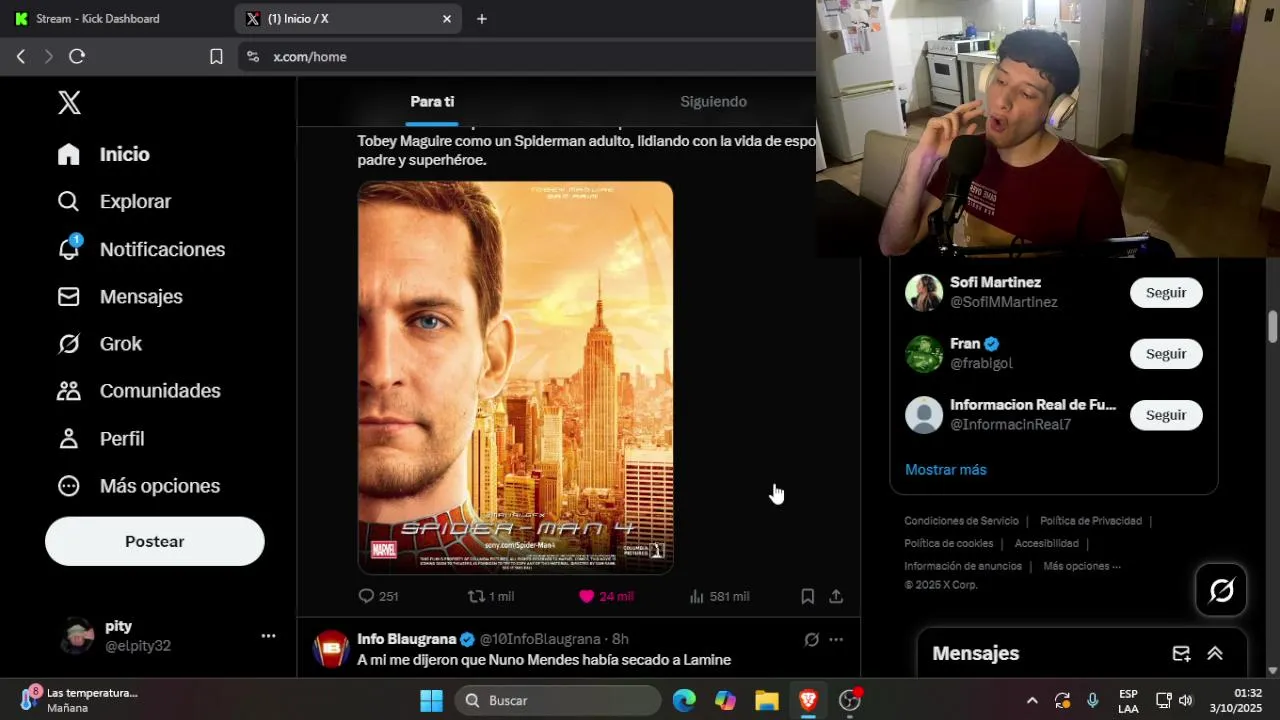Follow Fran @frabigol

pos(1166,354)
